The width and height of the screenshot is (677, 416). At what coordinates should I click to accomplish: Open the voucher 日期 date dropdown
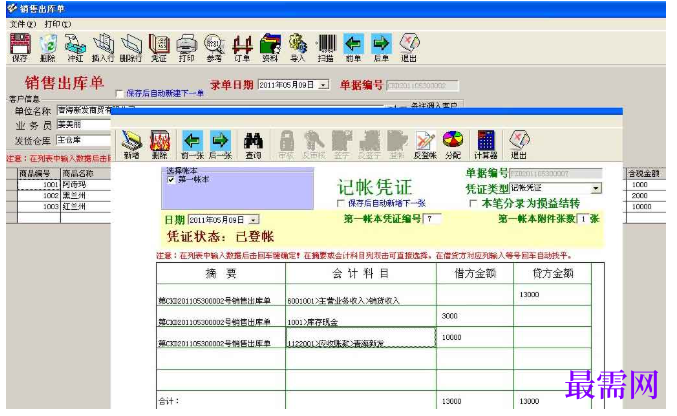click(x=254, y=220)
